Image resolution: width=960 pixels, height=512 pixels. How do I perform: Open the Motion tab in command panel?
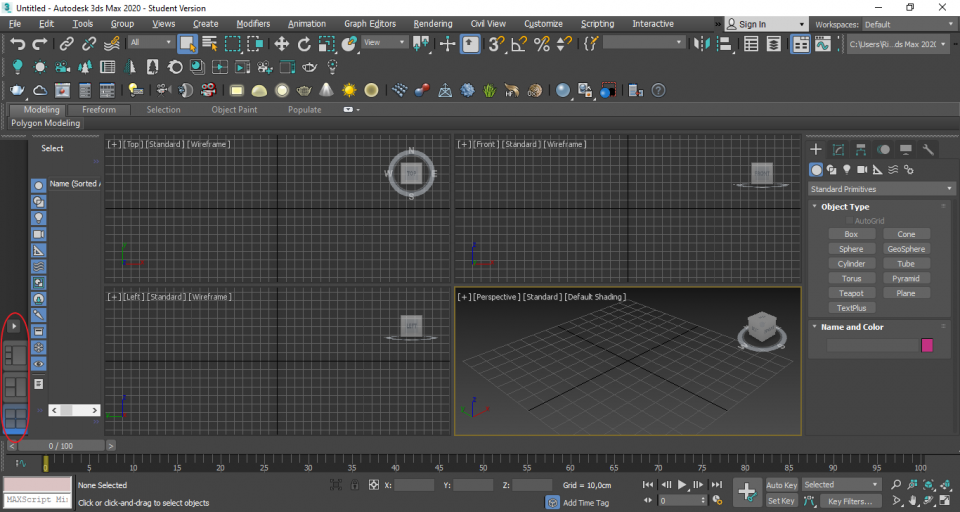click(x=883, y=149)
